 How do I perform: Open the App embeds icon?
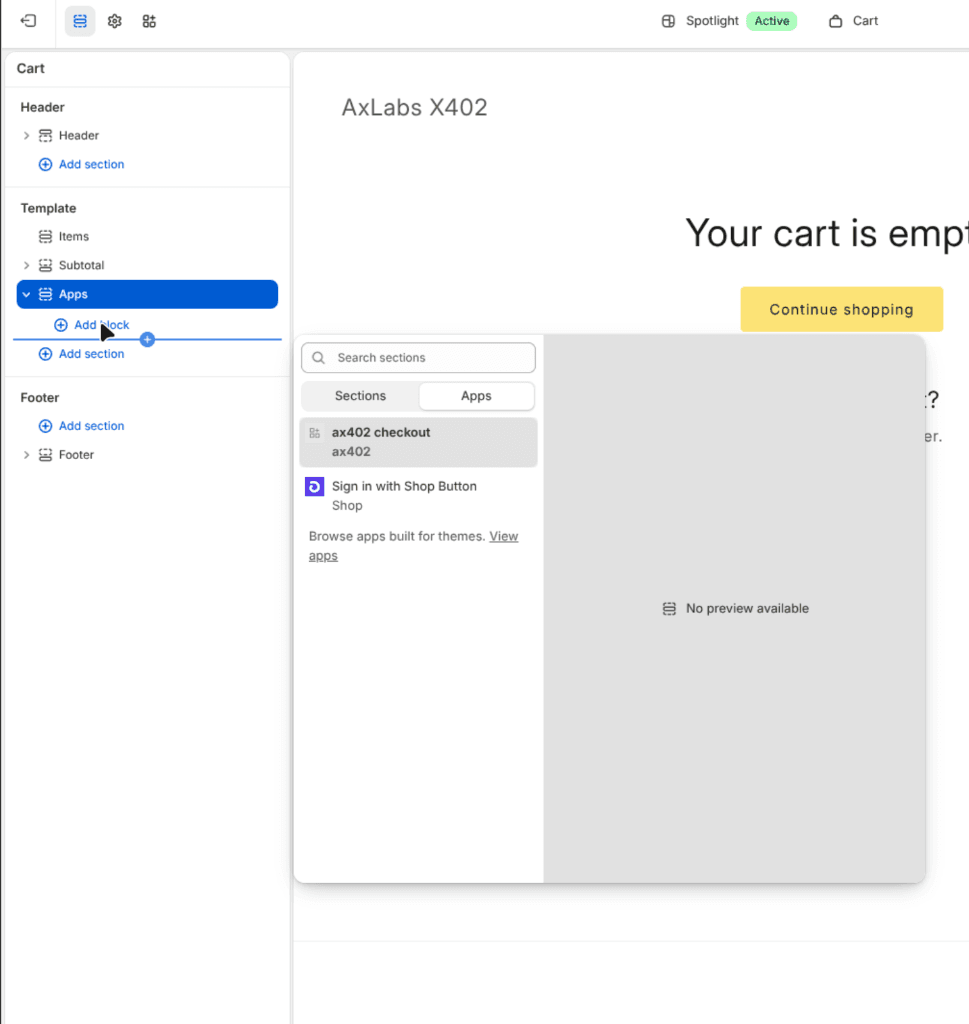click(x=149, y=21)
